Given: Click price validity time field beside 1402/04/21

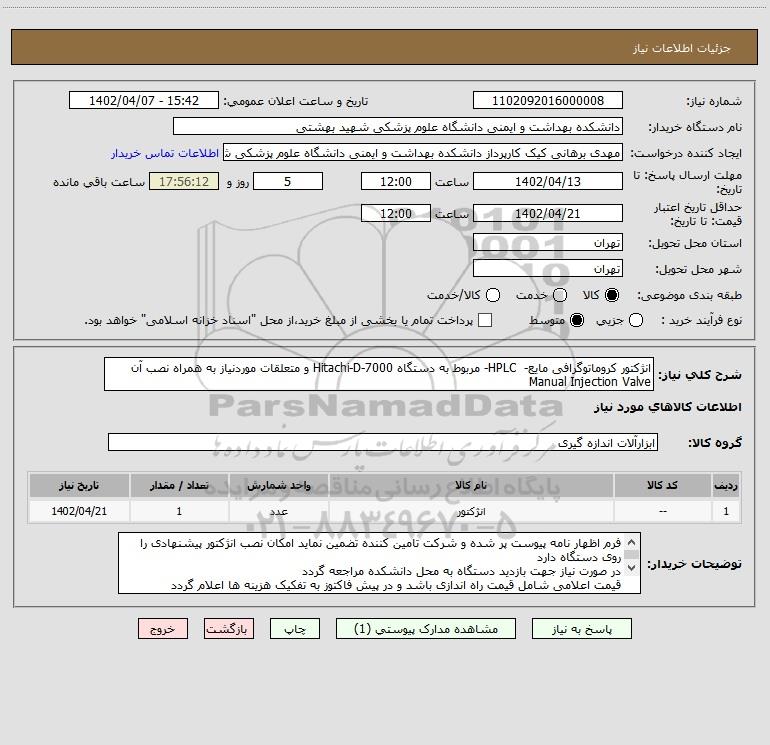Looking at the screenshot, I should tap(396, 213).
